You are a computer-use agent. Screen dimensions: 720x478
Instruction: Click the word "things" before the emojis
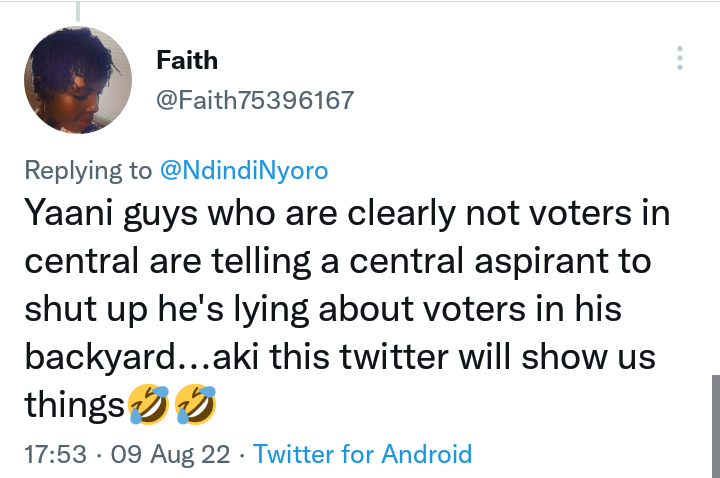[74, 405]
